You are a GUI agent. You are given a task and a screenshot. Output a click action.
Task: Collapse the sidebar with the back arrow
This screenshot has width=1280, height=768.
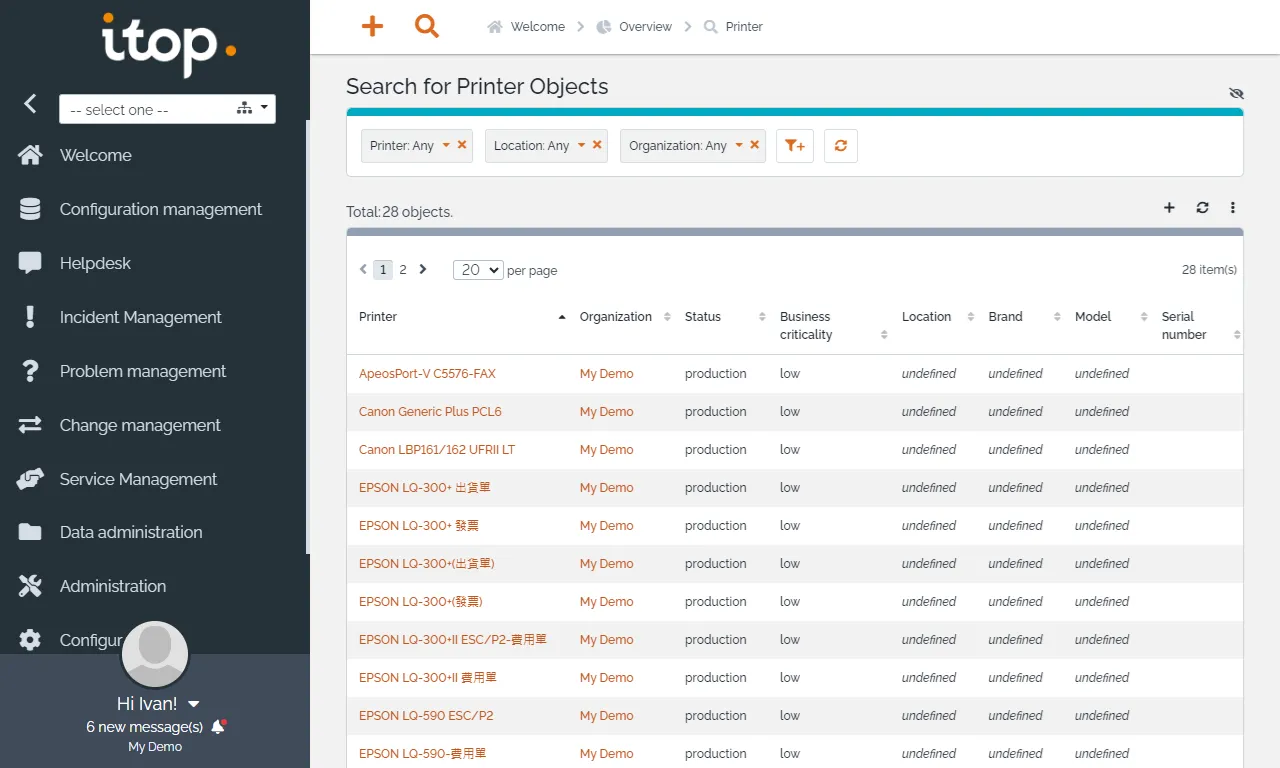coord(30,103)
